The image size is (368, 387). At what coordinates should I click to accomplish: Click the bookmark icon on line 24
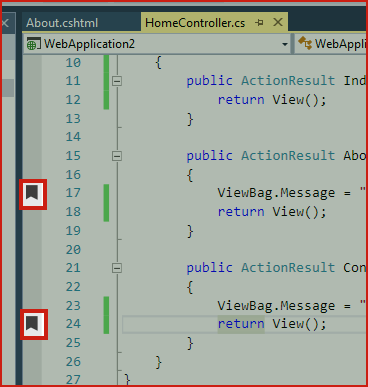tap(32, 323)
